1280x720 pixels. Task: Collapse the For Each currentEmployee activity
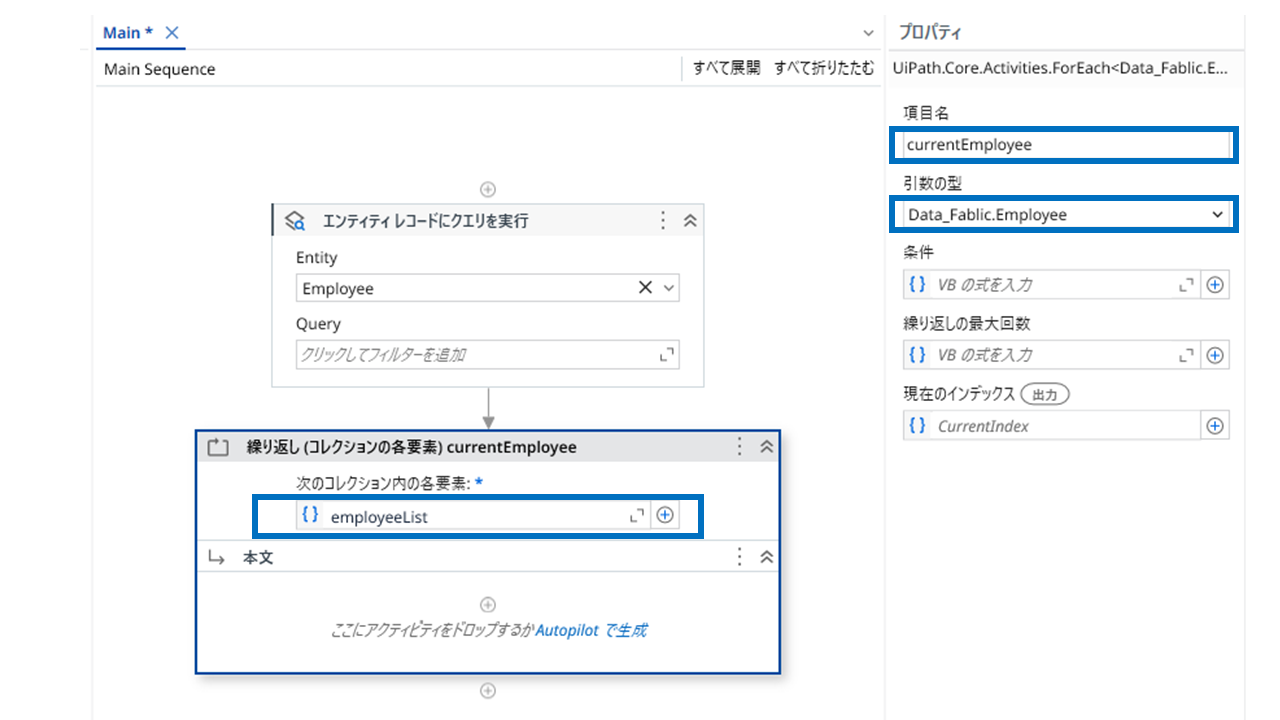[767, 447]
